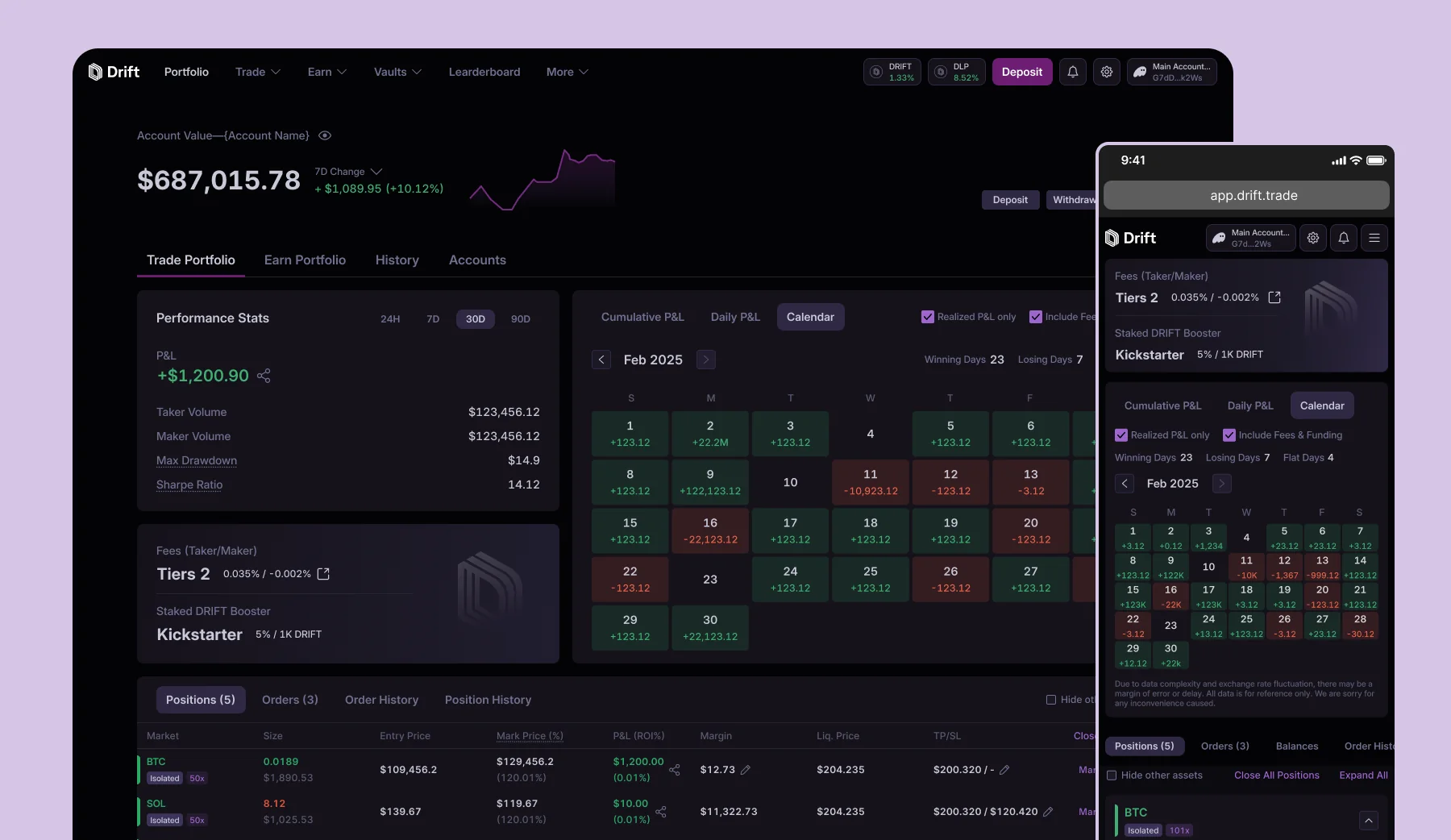Toggle Include Fees checkbox on desktop
This screenshot has width=1451, height=840.
1036,317
